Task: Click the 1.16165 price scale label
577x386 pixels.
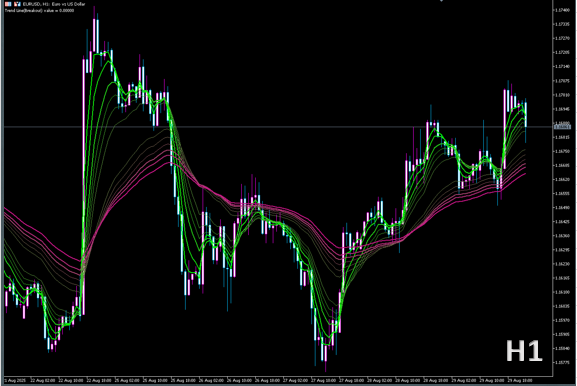Action: pyautogui.click(x=562, y=278)
